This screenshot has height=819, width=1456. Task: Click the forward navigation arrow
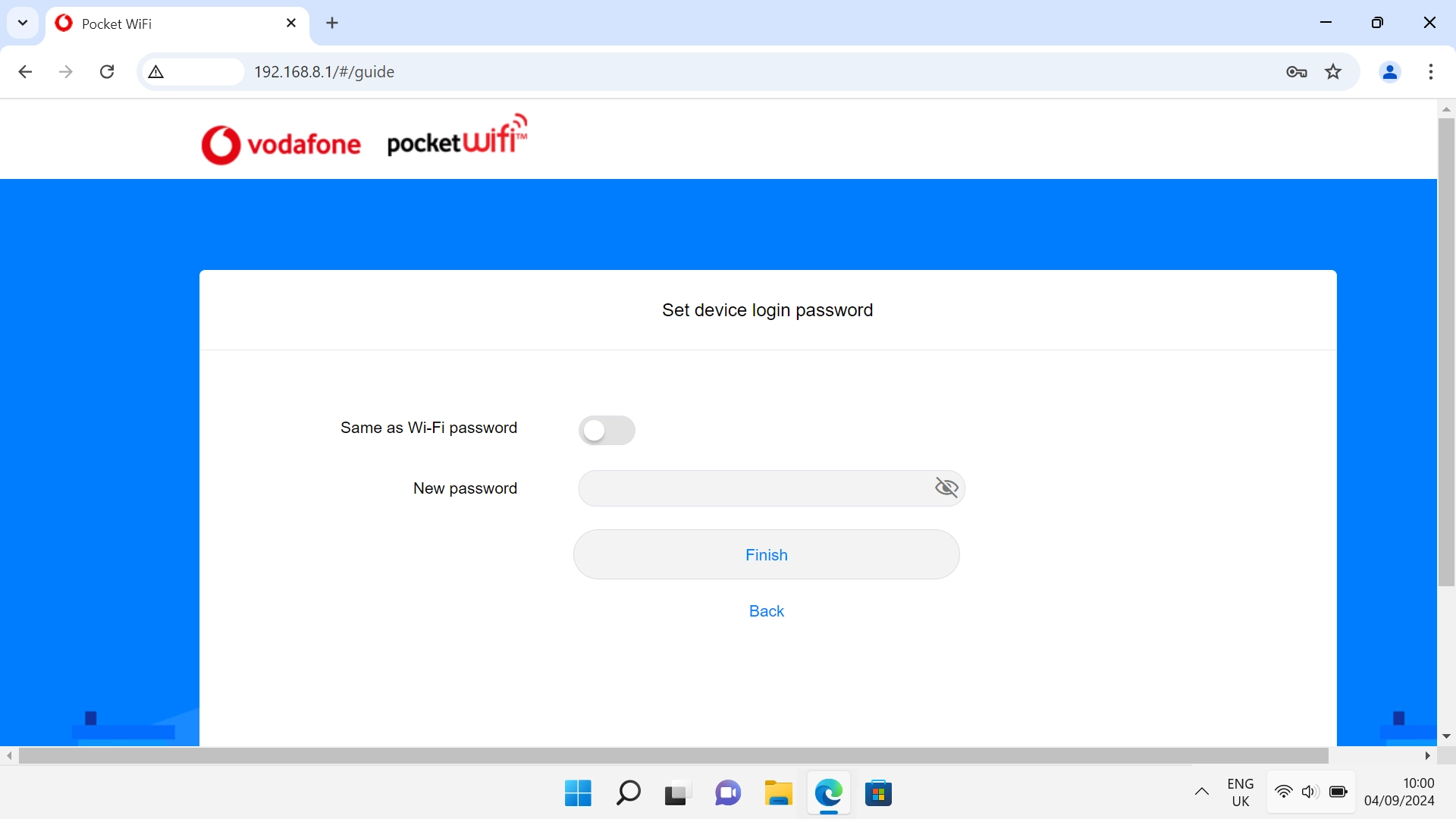coord(66,71)
